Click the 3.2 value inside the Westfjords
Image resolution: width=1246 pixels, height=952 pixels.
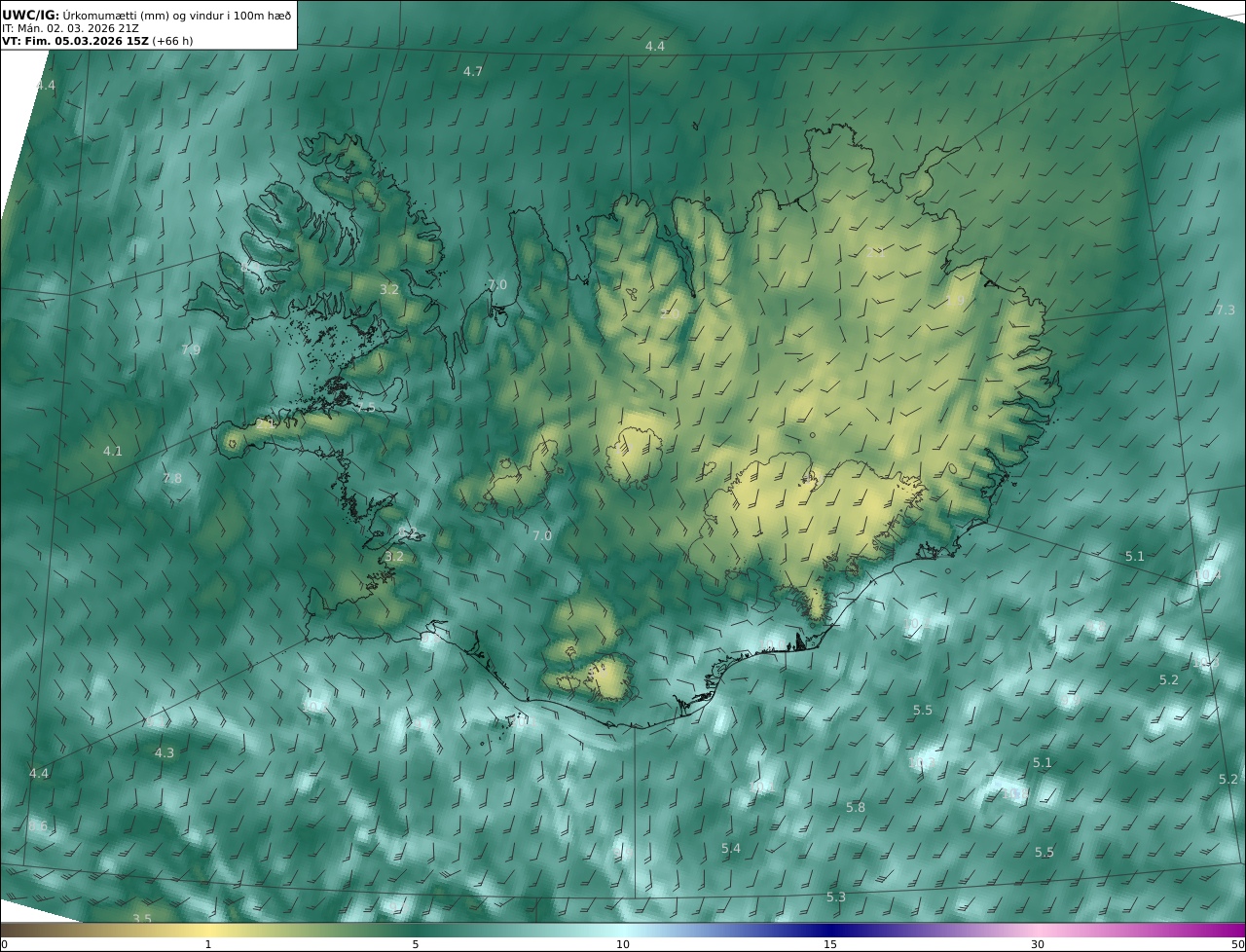click(389, 290)
